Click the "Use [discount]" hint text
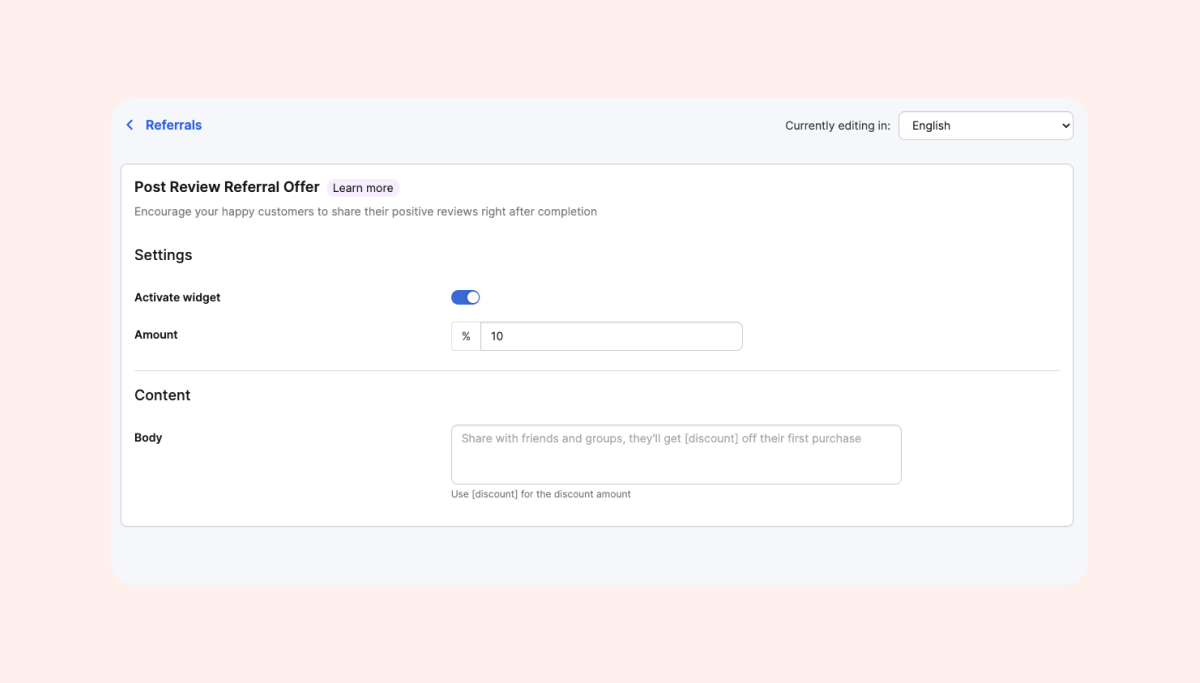The width and height of the screenshot is (1200, 683). [x=541, y=494]
